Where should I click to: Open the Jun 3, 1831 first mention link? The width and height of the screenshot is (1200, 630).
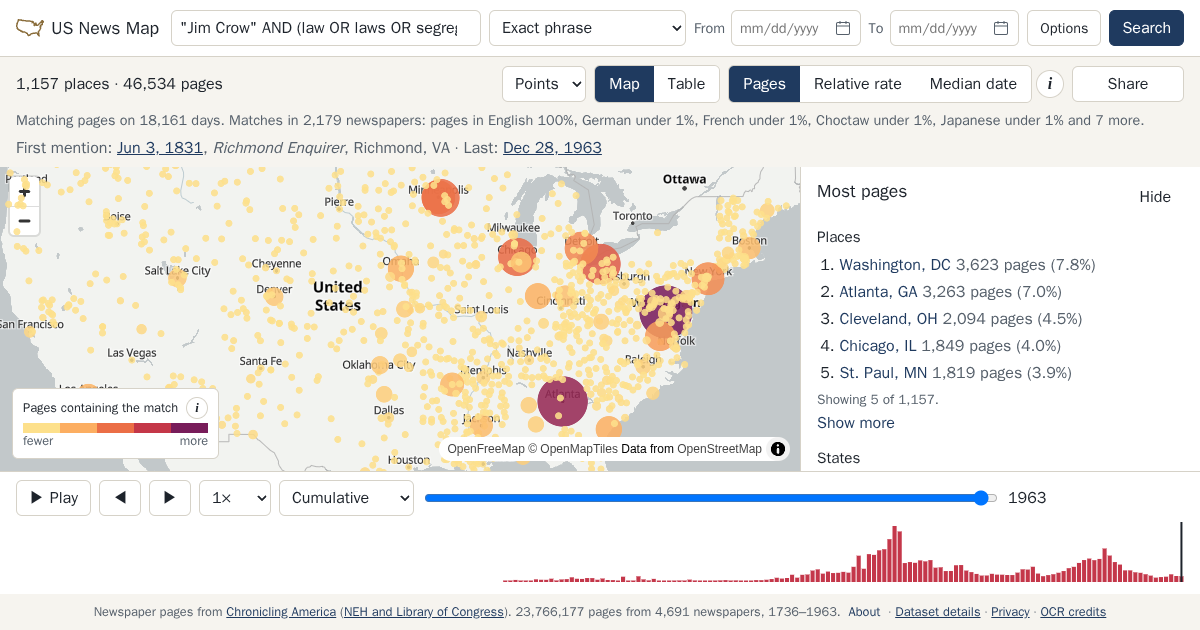pyautogui.click(x=160, y=148)
